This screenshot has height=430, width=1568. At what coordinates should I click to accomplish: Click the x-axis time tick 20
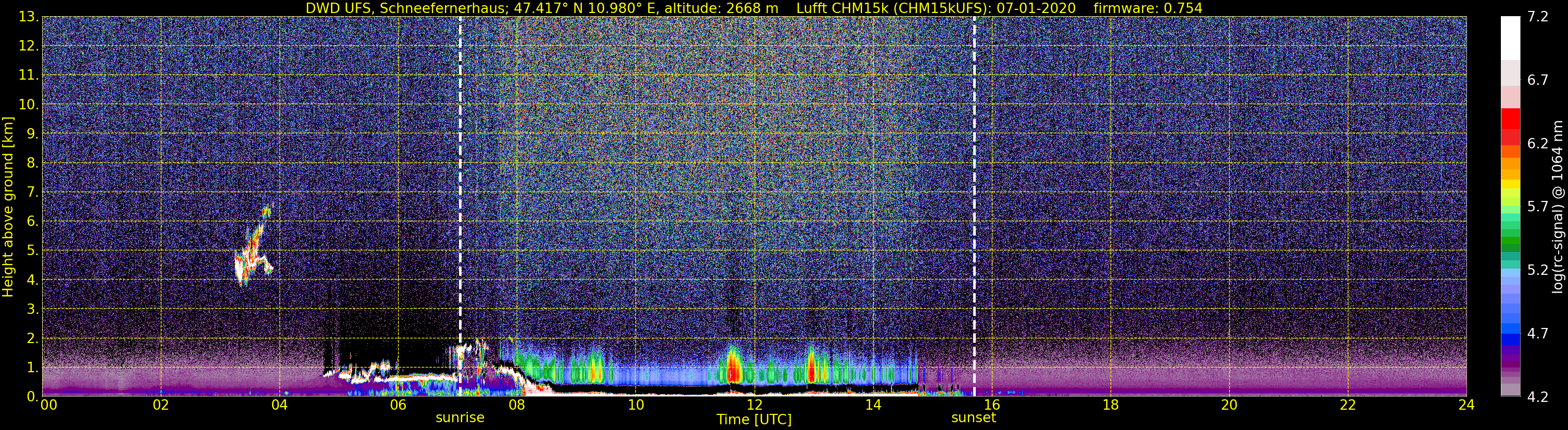(1229, 405)
